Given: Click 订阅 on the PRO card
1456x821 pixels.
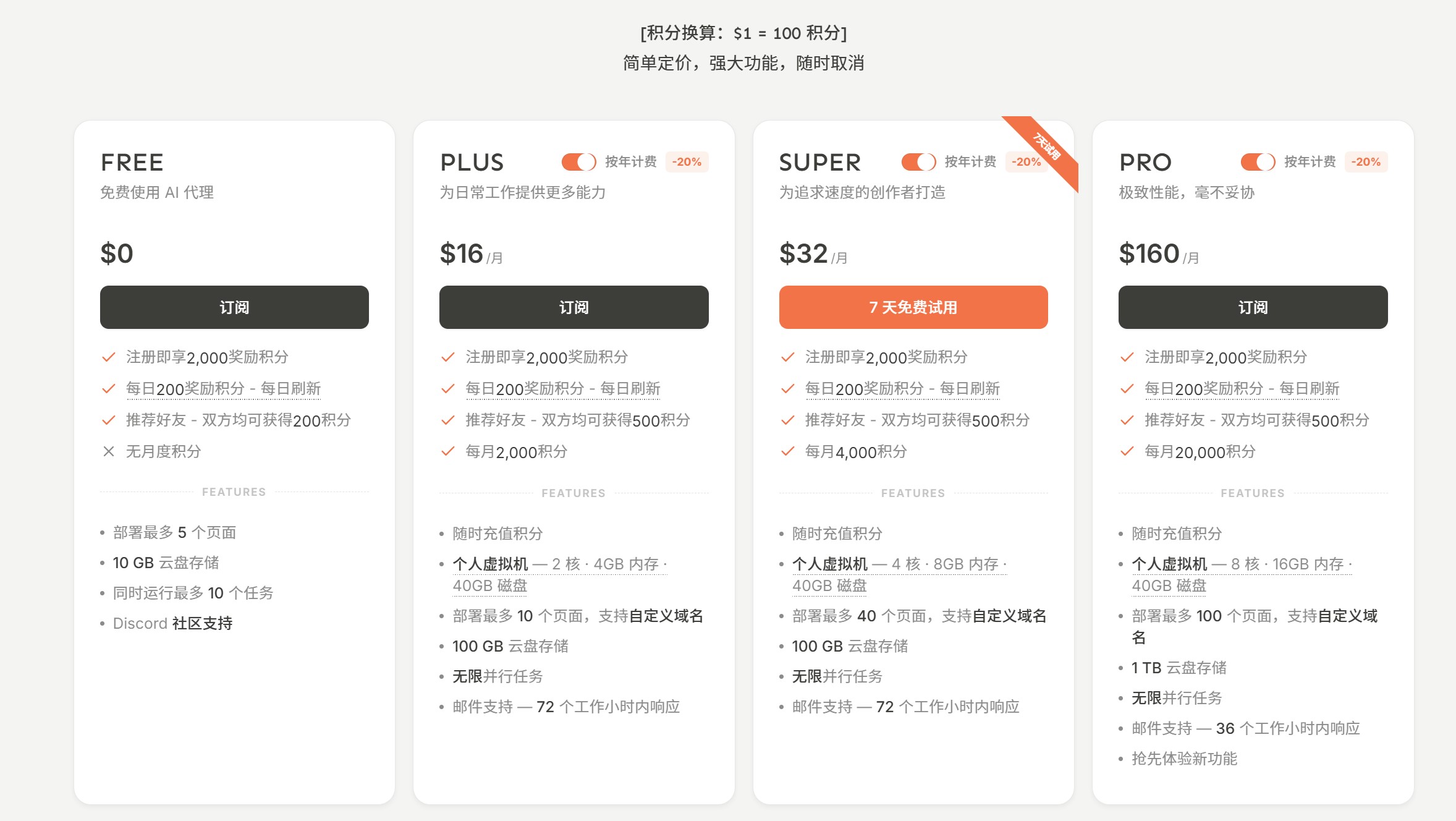Looking at the screenshot, I should pyautogui.click(x=1253, y=307).
